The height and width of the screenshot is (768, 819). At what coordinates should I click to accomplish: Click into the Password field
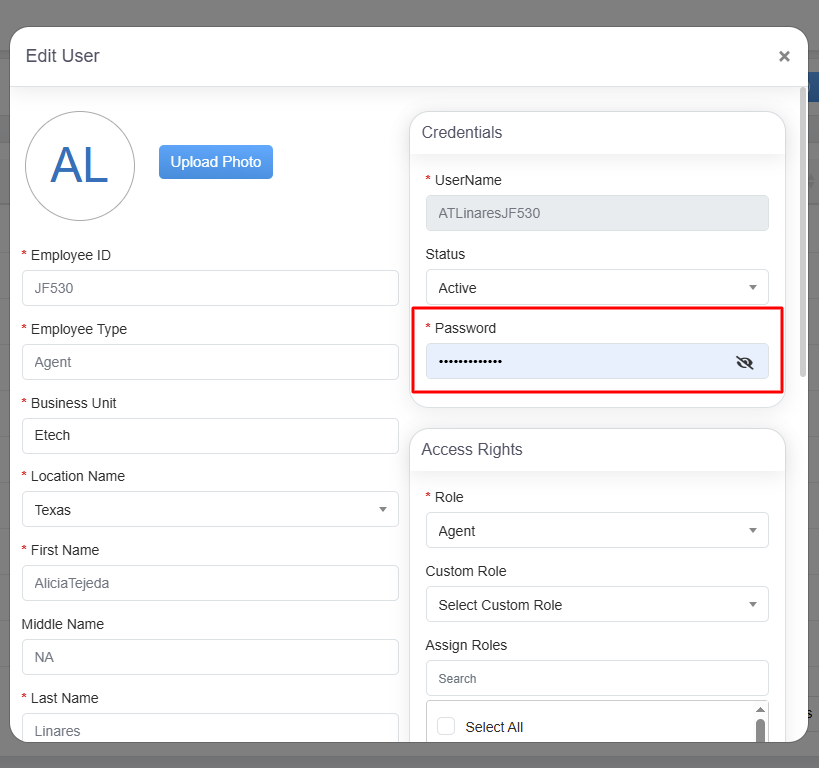coord(575,362)
